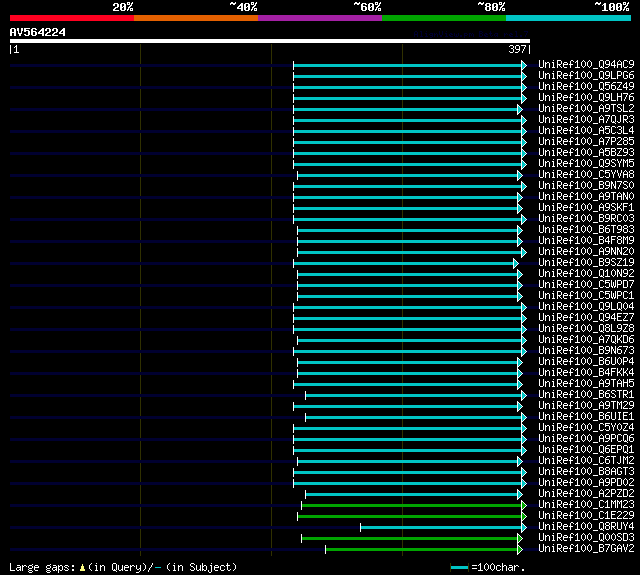Click the UniRef100_C5Y0Z4 label

click(586, 428)
